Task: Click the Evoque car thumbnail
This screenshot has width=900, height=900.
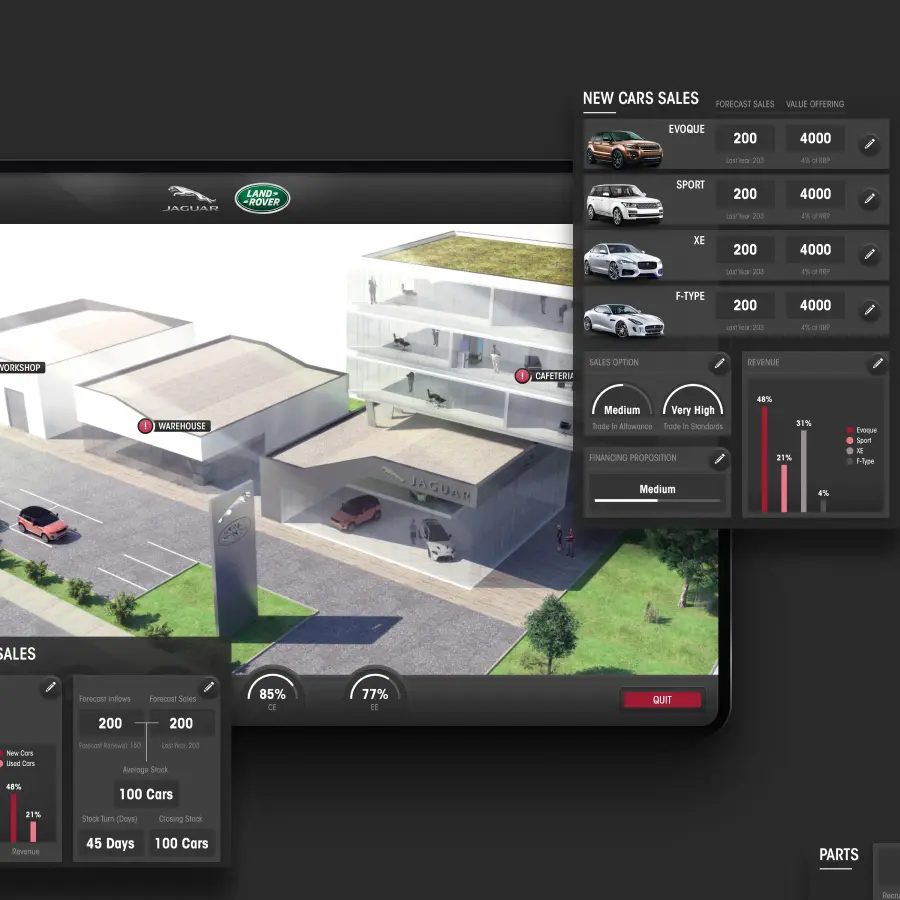Action: [x=624, y=149]
